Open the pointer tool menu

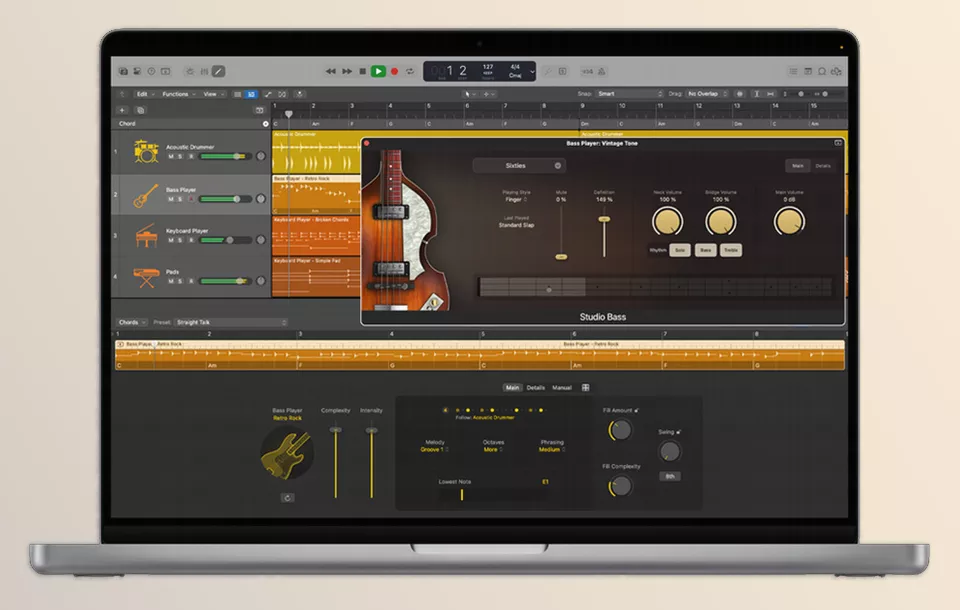coord(469,94)
